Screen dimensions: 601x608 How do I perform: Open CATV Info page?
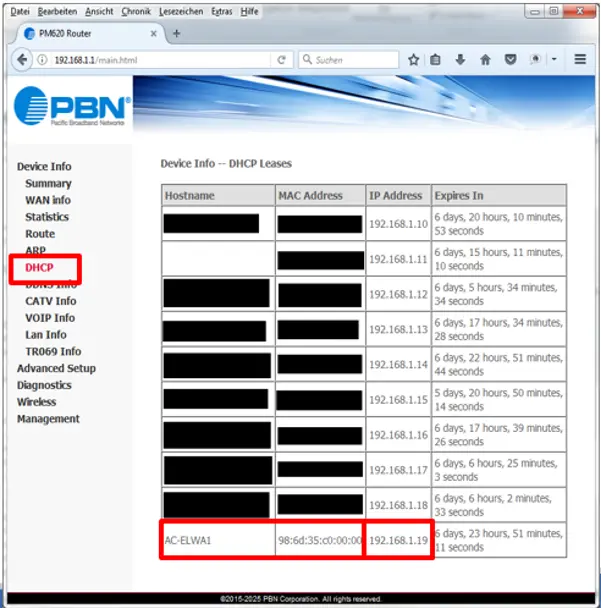(x=51, y=301)
